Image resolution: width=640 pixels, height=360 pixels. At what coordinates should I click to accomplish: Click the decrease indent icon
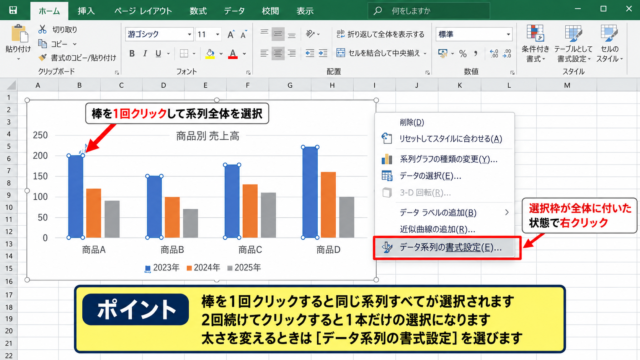(x=310, y=53)
